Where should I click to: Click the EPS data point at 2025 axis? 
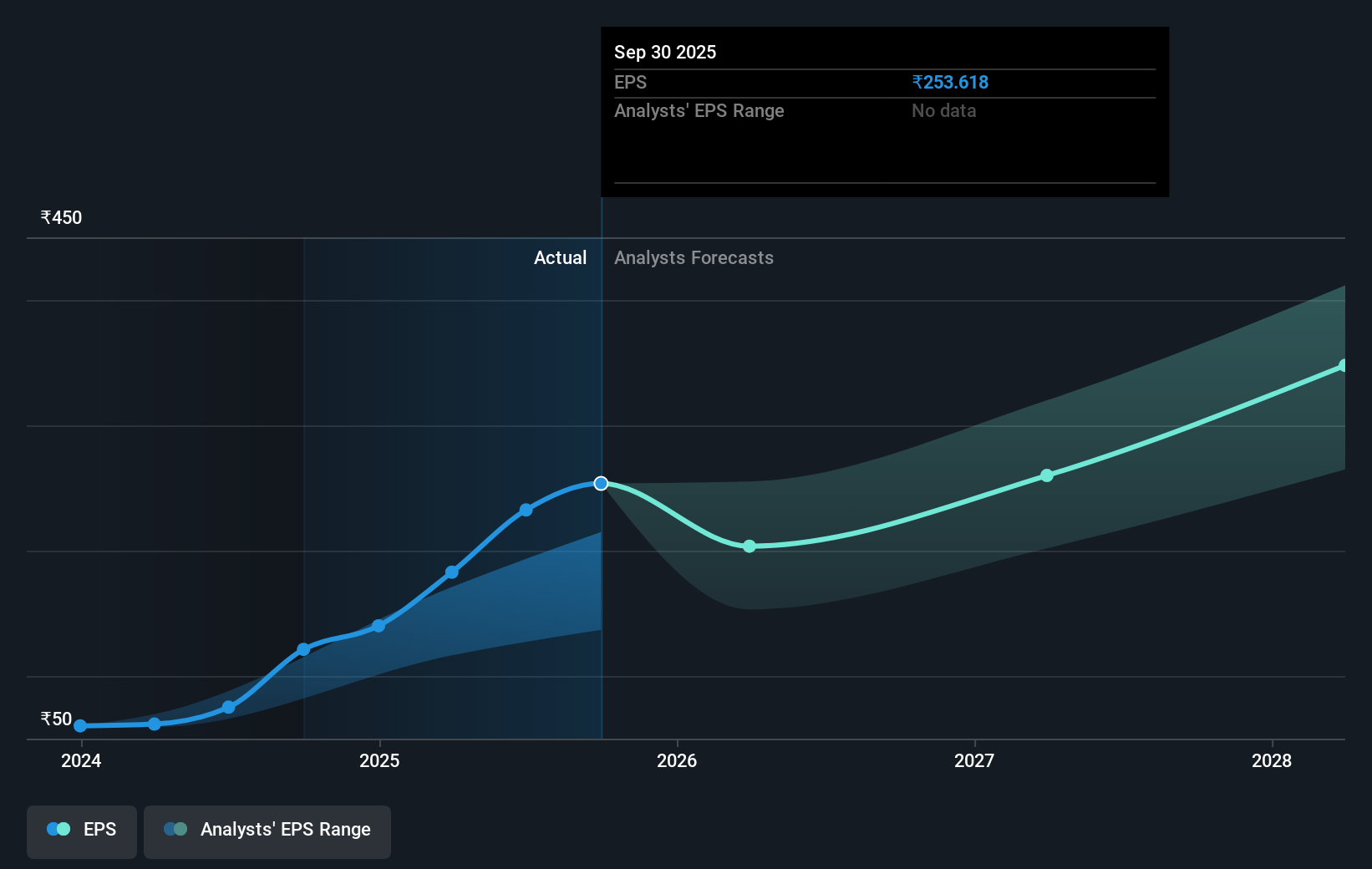click(379, 626)
